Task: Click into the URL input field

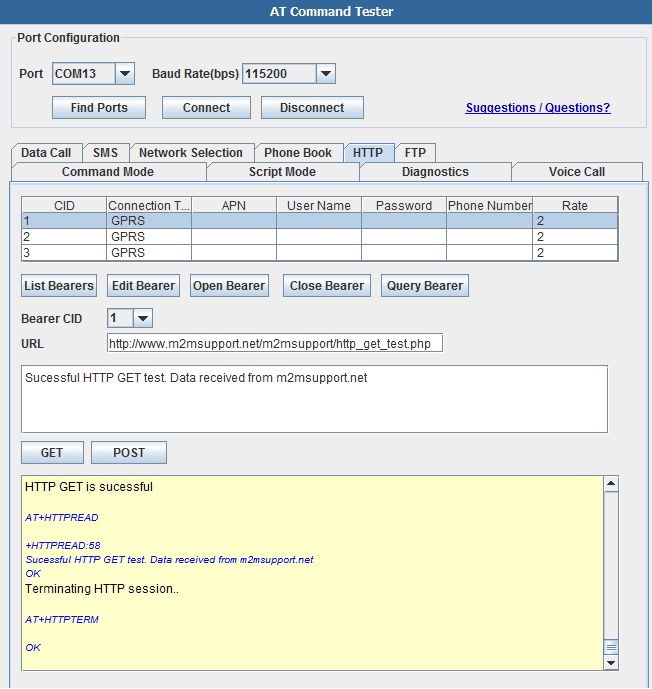Action: 275,343
